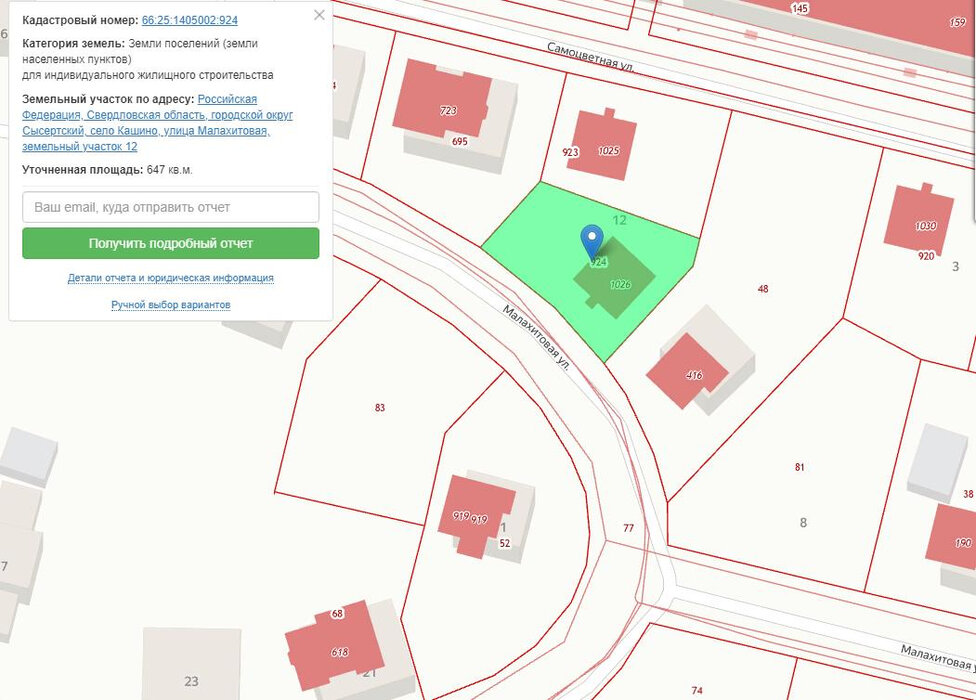
Task: Select the red building labeled 723
Action: click(443, 98)
